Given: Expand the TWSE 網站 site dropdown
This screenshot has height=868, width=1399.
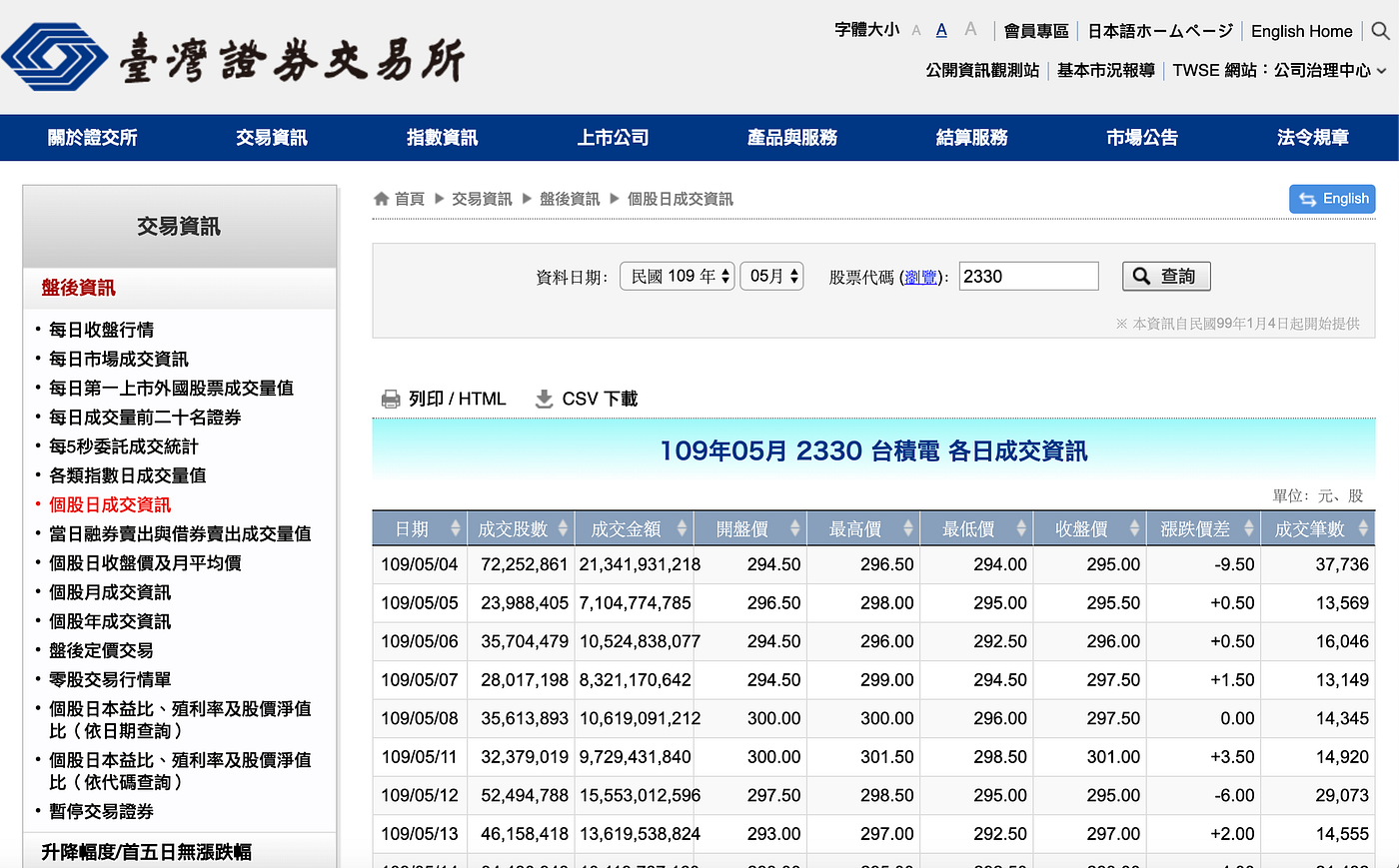Looking at the screenshot, I should [1280, 71].
